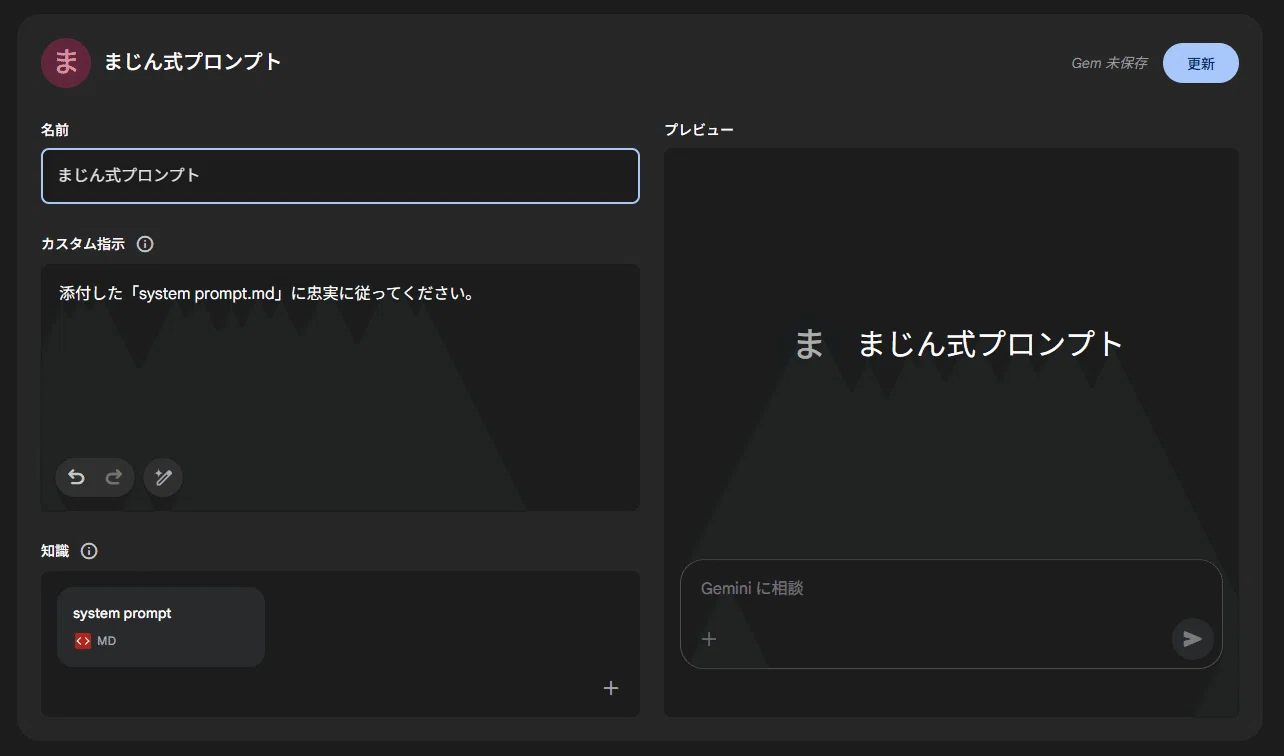This screenshot has width=1284, height=756.
Task: Click the magic wand rewrite icon
Action: (163, 478)
